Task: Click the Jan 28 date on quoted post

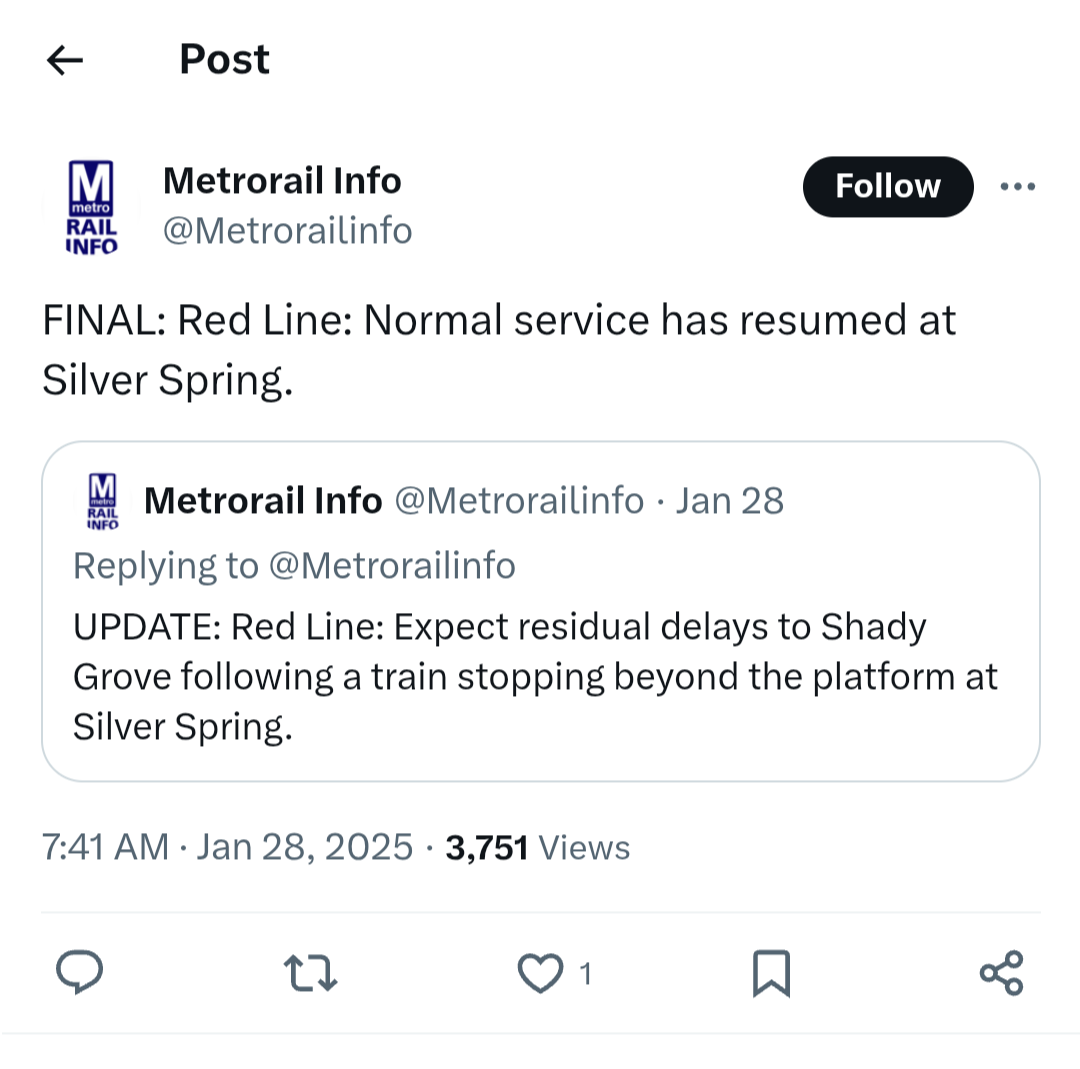Action: 729,500
